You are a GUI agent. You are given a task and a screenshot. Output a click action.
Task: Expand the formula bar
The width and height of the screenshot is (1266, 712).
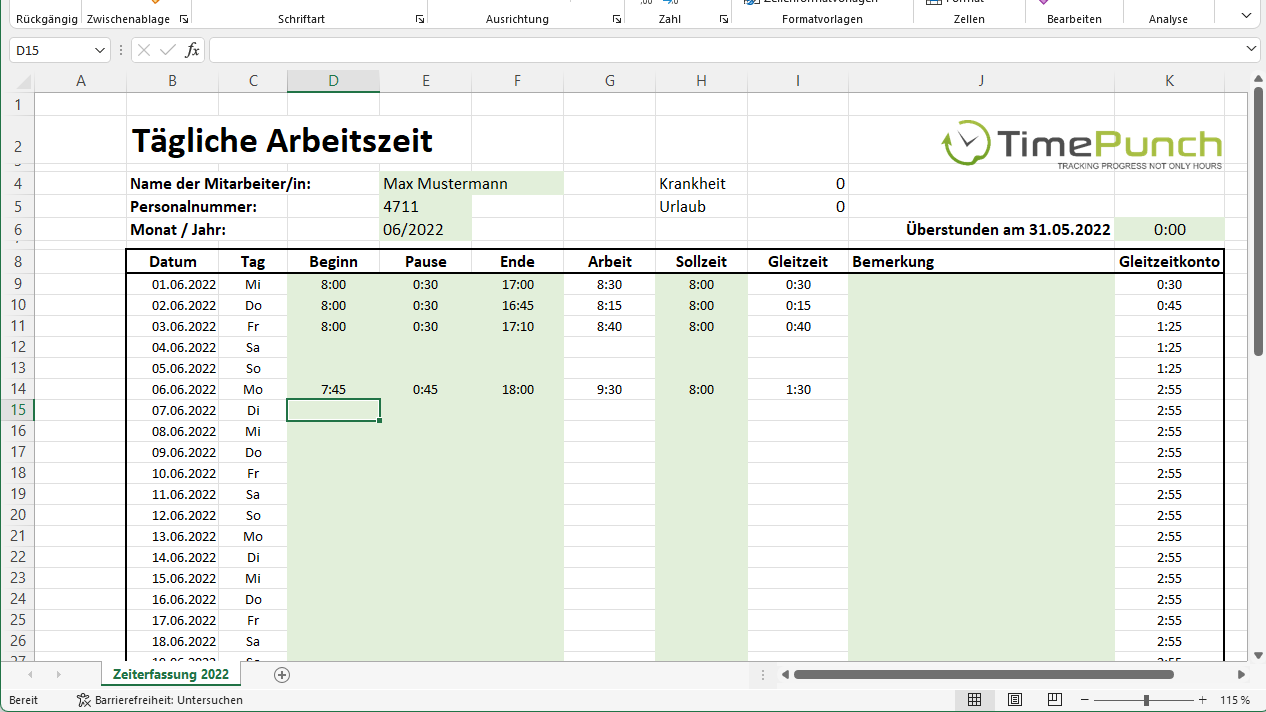point(1252,49)
